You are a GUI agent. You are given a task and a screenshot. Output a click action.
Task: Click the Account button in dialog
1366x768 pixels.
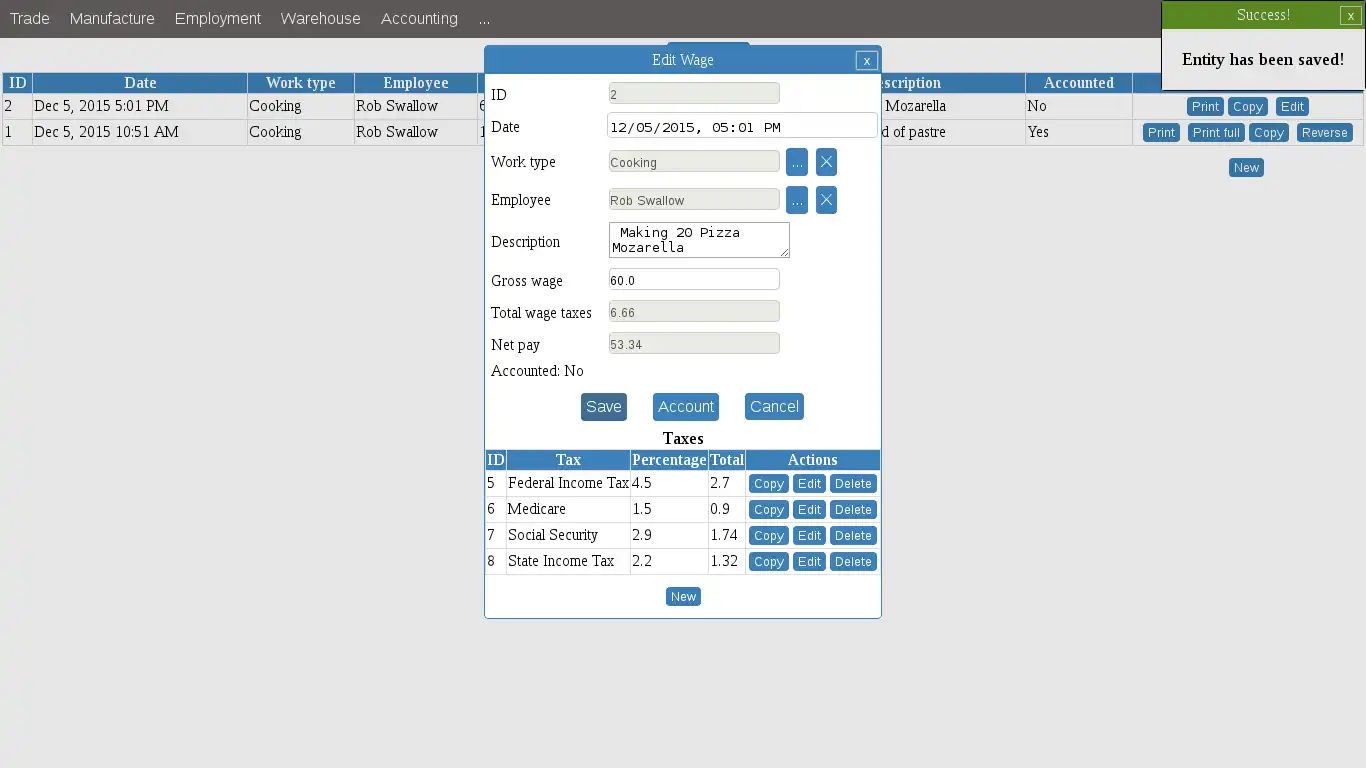(686, 406)
